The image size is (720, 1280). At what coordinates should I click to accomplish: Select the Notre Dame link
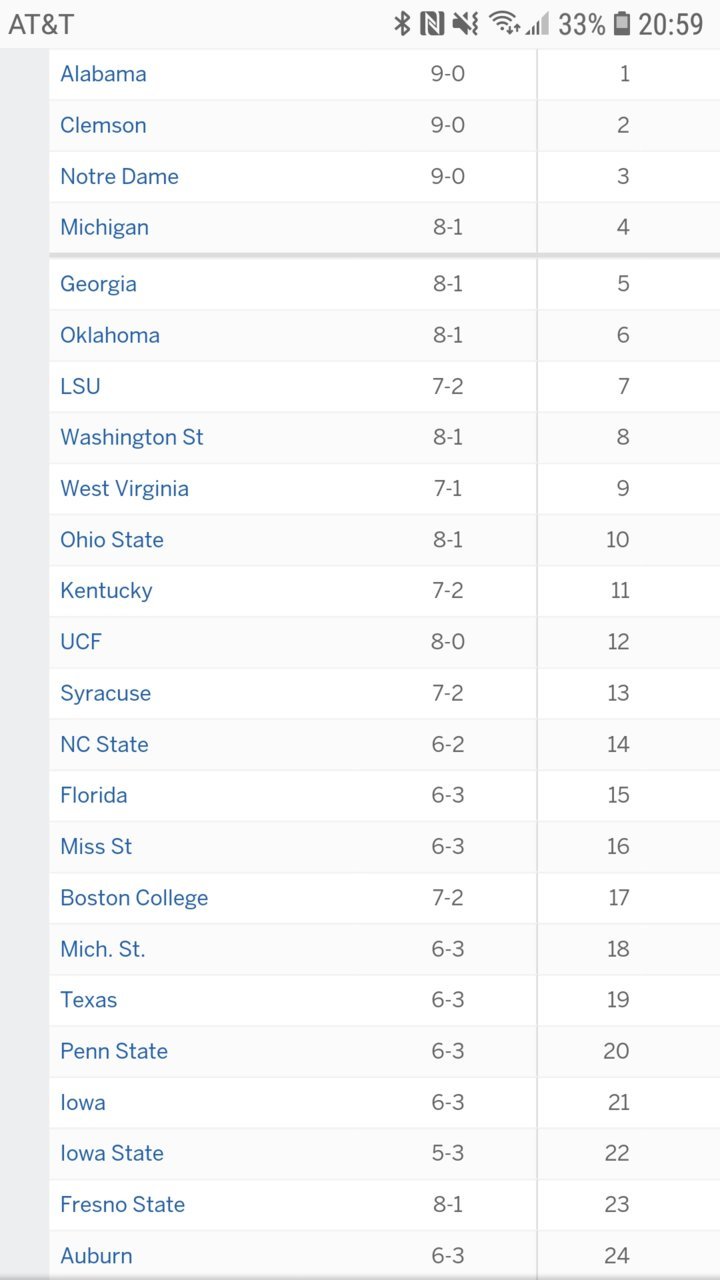(x=119, y=176)
